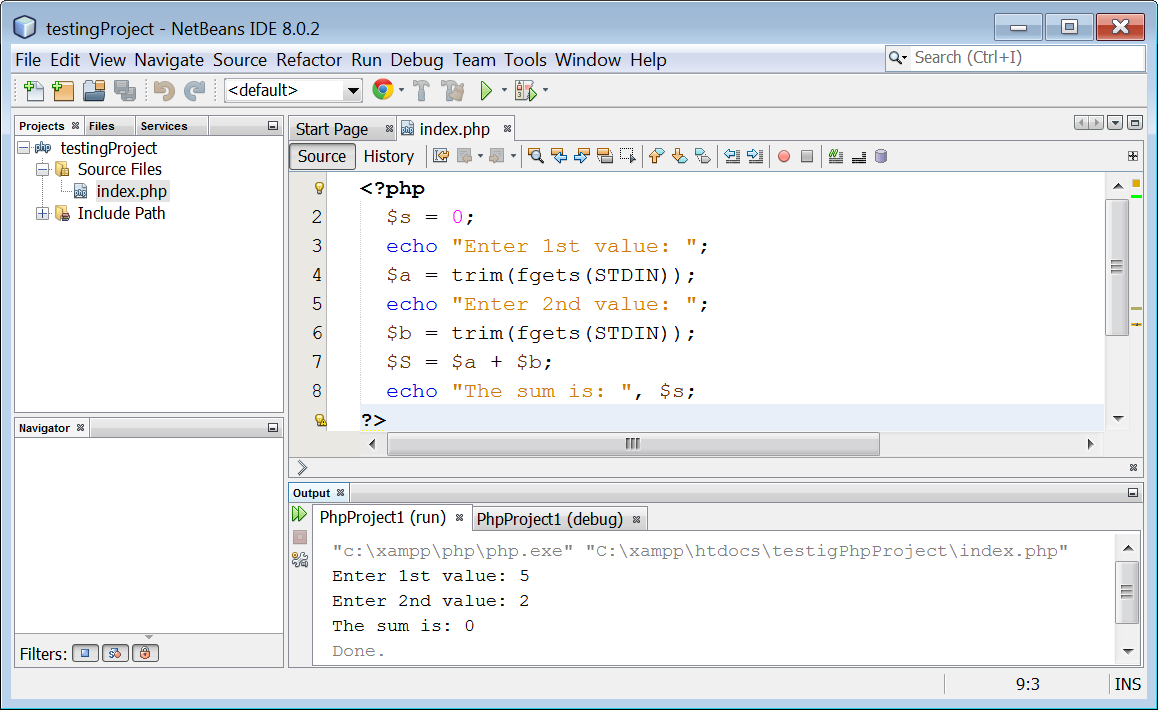Expand the Include Path tree node
This screenshot has width=1158, height=710.
(43, 214)
